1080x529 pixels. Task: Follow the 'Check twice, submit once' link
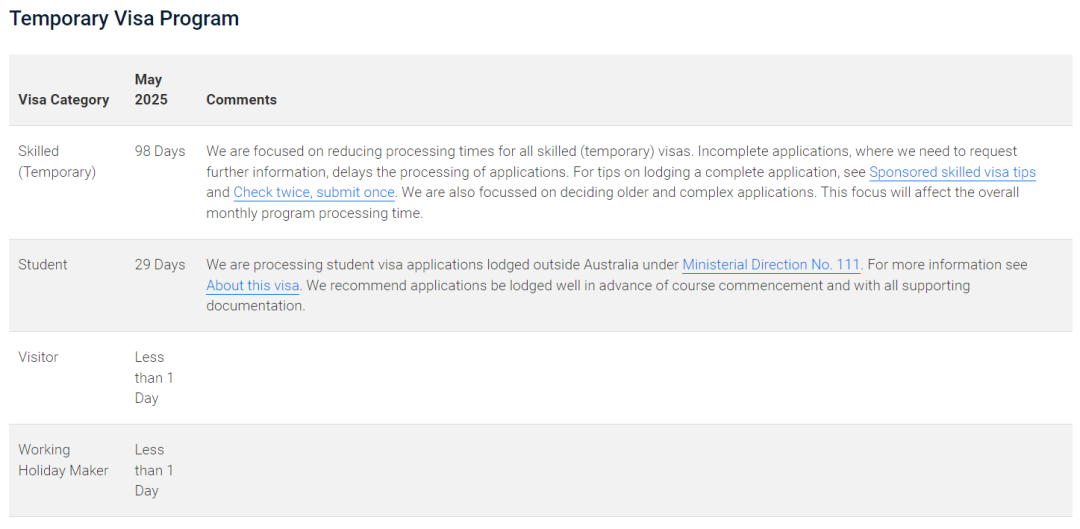click(314, 192)
